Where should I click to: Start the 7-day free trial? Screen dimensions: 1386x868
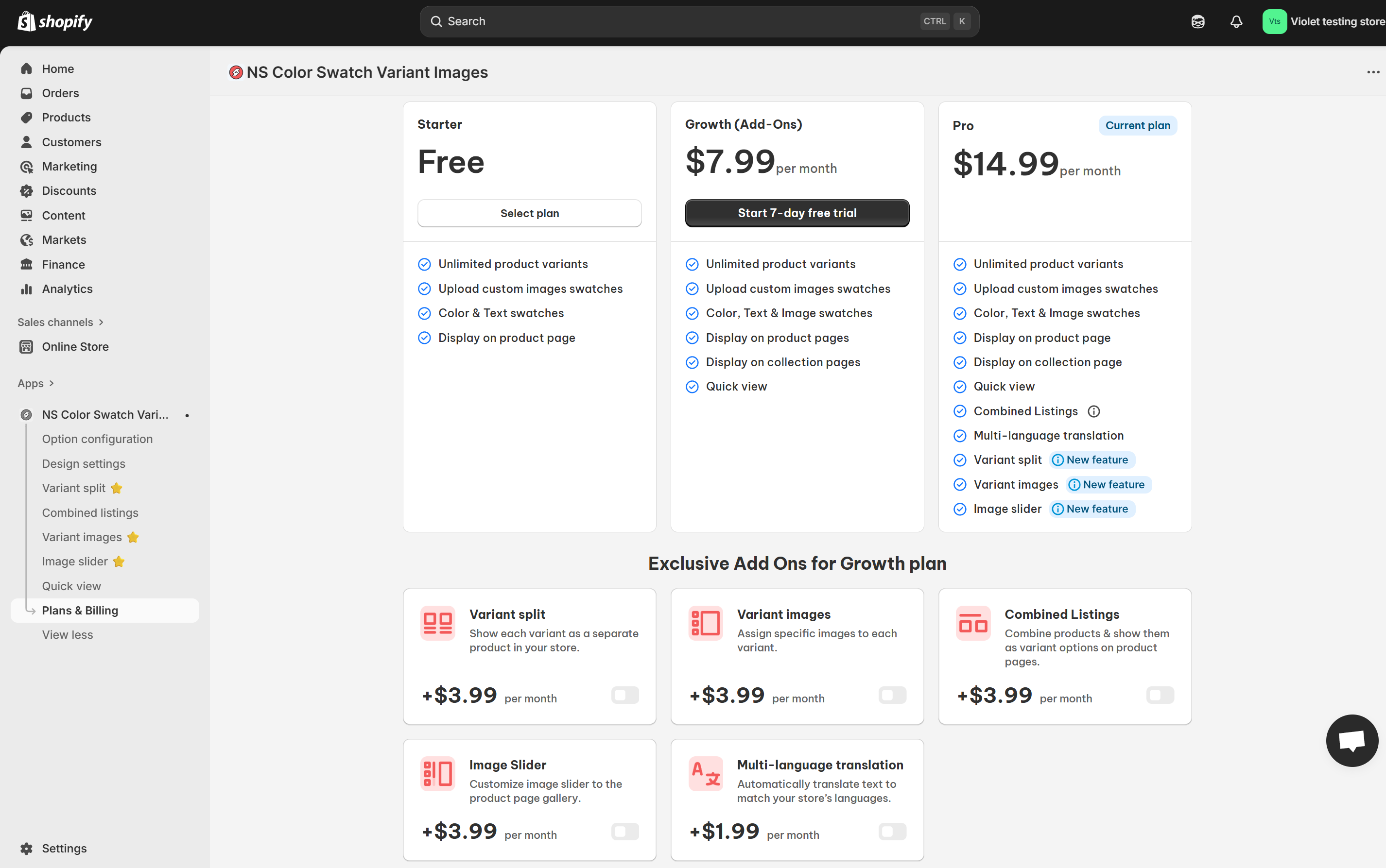coord(797,213)
